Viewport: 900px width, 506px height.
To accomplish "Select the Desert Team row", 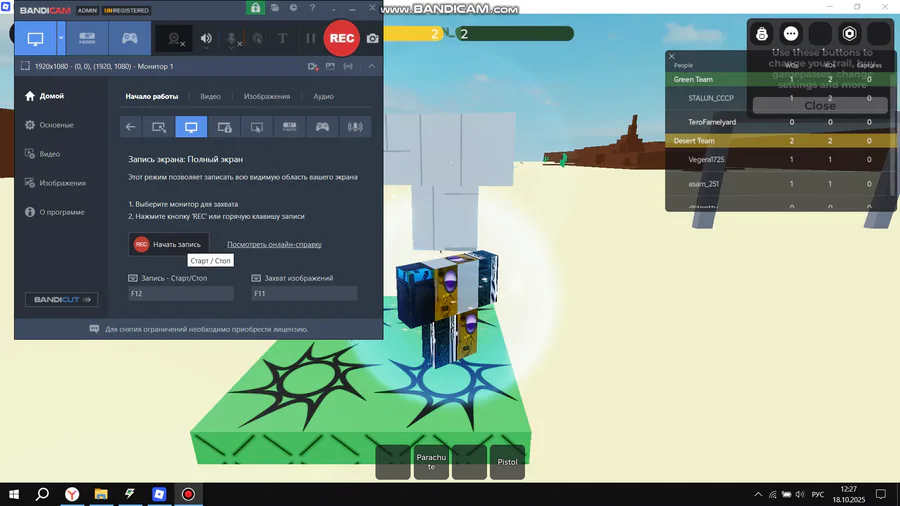I will [x=781, y=141].
